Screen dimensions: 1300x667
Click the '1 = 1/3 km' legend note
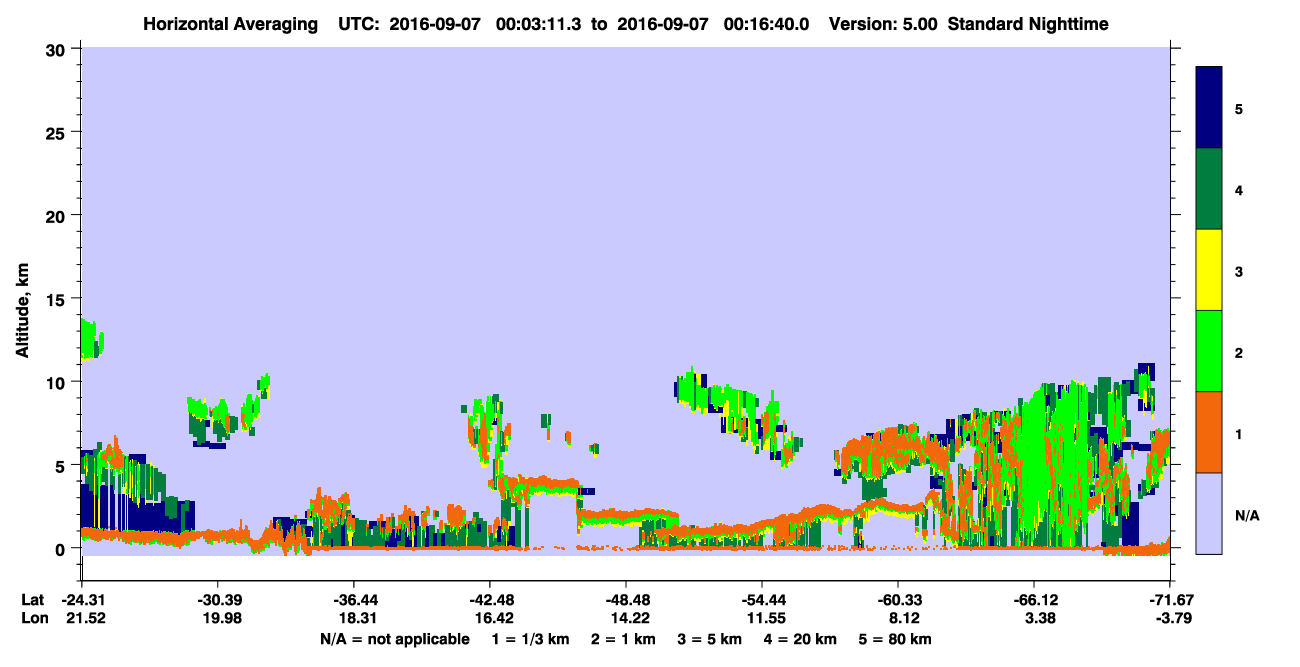tap(533, 639)
